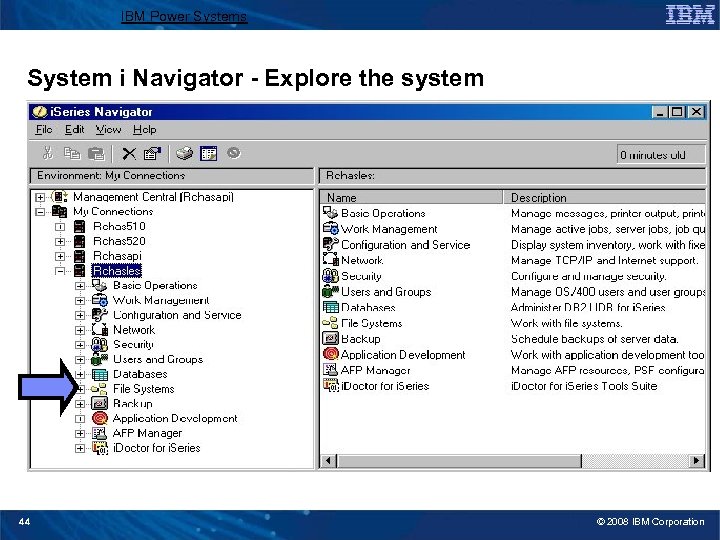
Task: Select File Systems label in left tree
Action: (x=144, y=389)
